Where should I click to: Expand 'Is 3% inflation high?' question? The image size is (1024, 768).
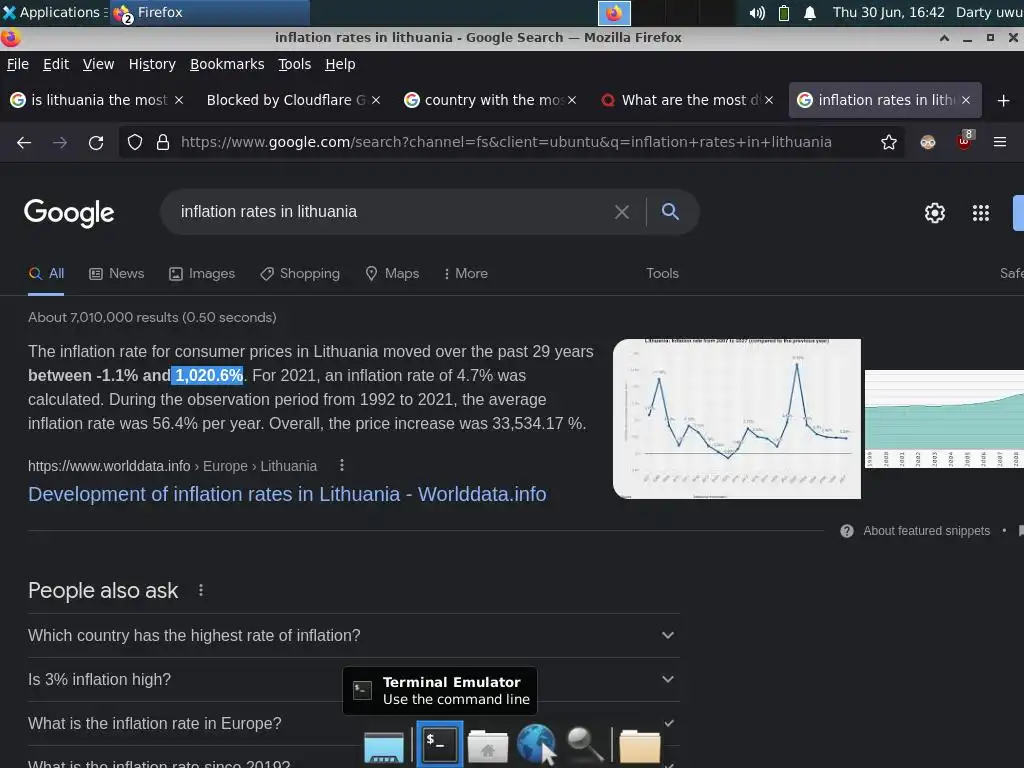[353, 680]
